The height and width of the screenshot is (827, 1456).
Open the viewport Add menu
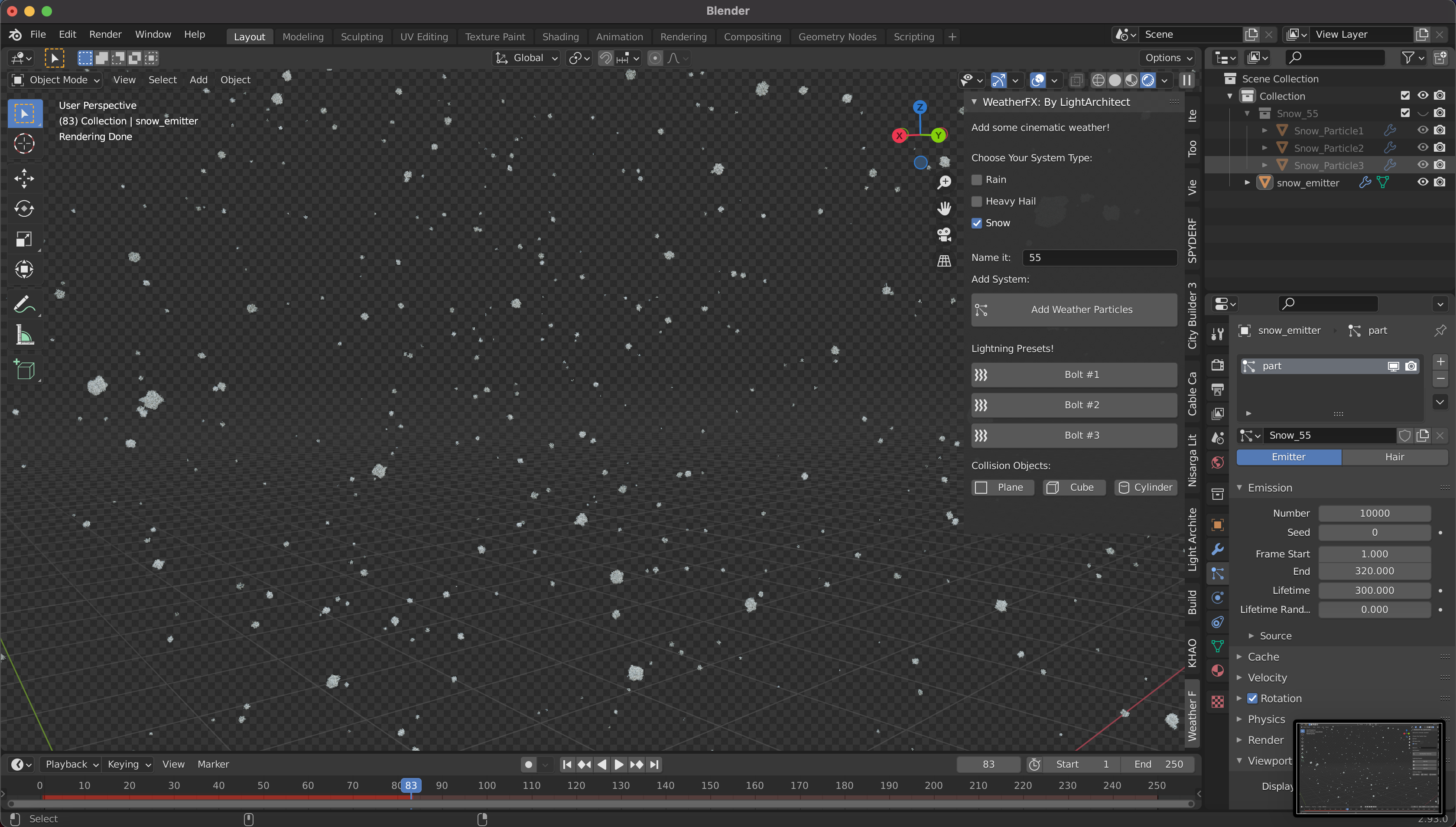[198, 80]
